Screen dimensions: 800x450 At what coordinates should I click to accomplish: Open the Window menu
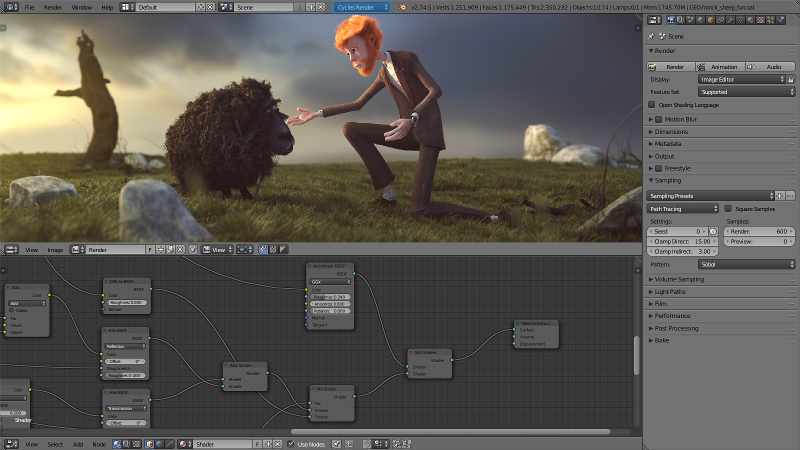(82, 7)
